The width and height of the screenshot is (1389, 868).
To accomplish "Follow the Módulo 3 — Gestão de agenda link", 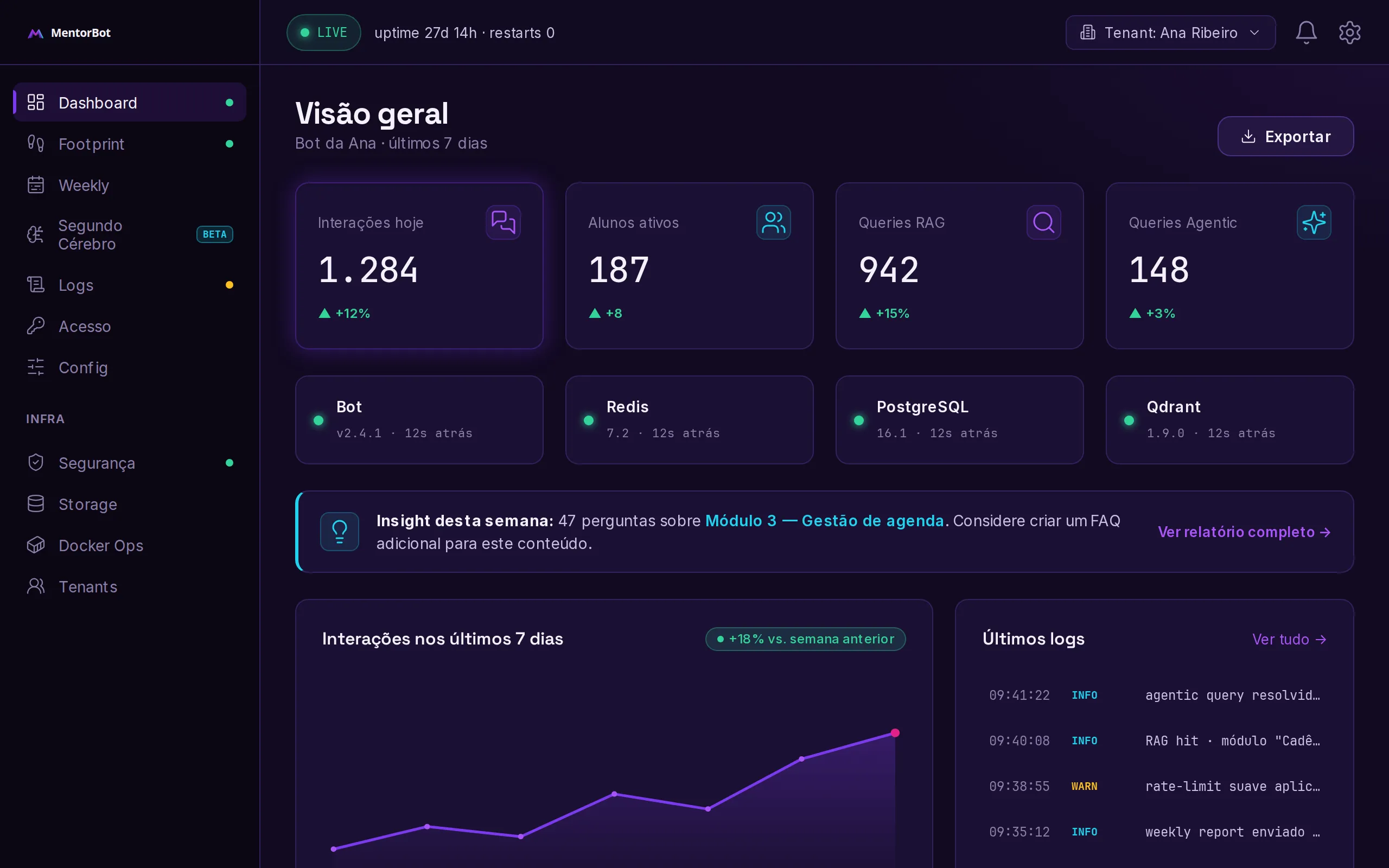I will click(824, 521).
